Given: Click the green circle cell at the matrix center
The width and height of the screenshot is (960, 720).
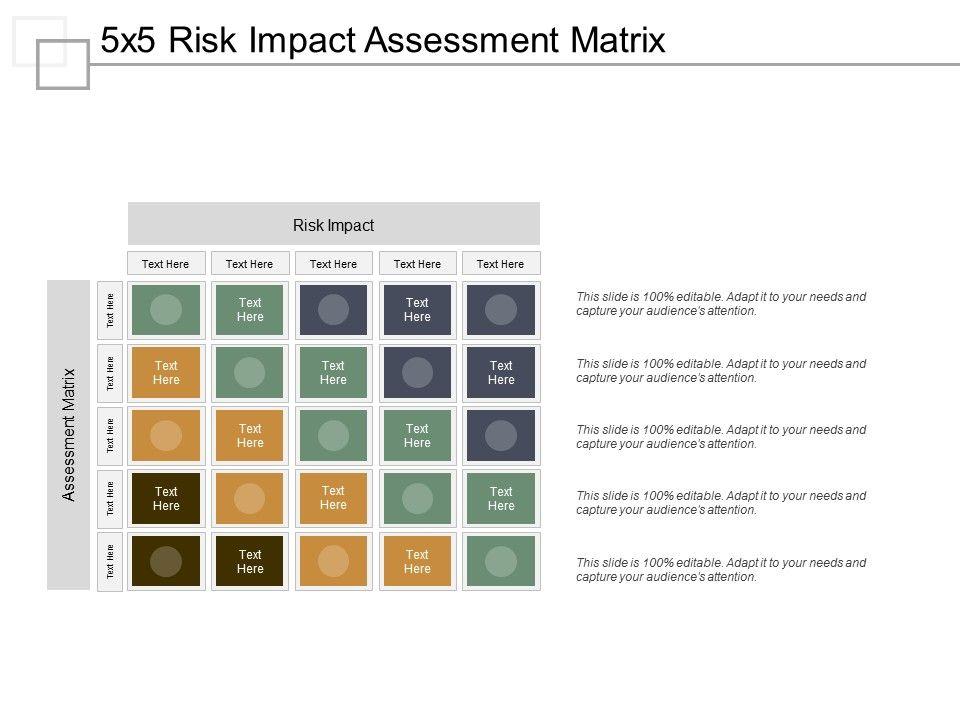Looking at the screenshot, I should pos(333,436).
